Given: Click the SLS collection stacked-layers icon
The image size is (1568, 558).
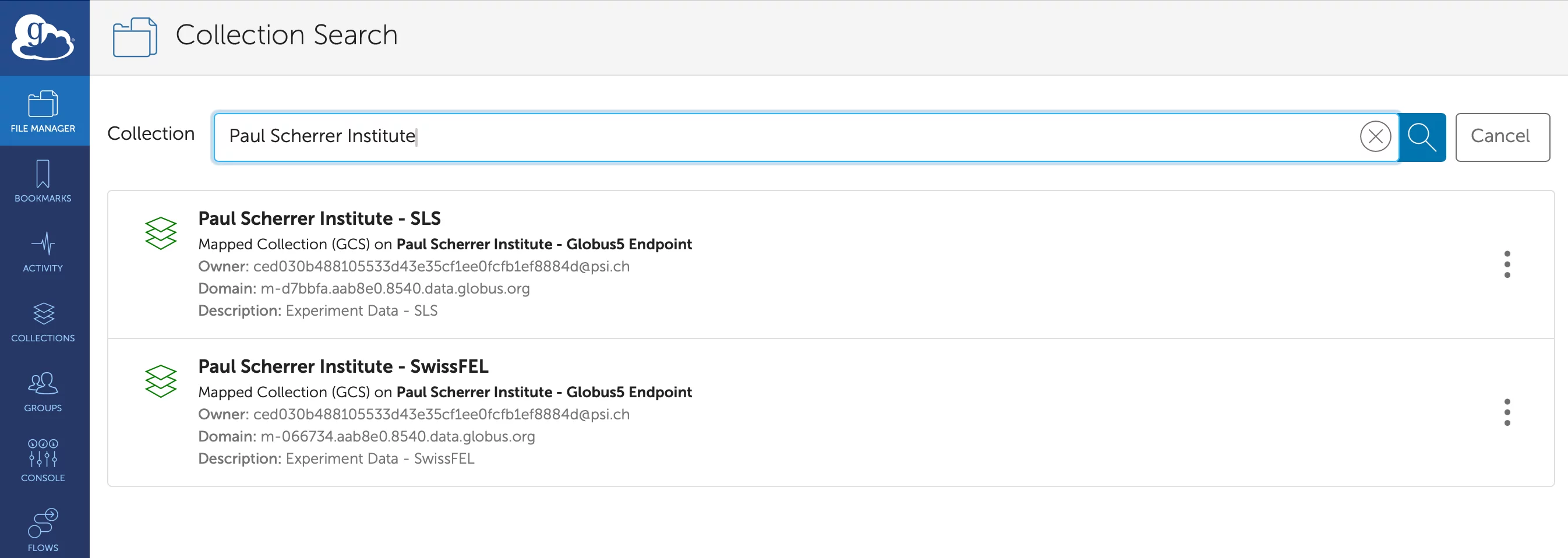Looking at the screenshot, I should [161, 233].
